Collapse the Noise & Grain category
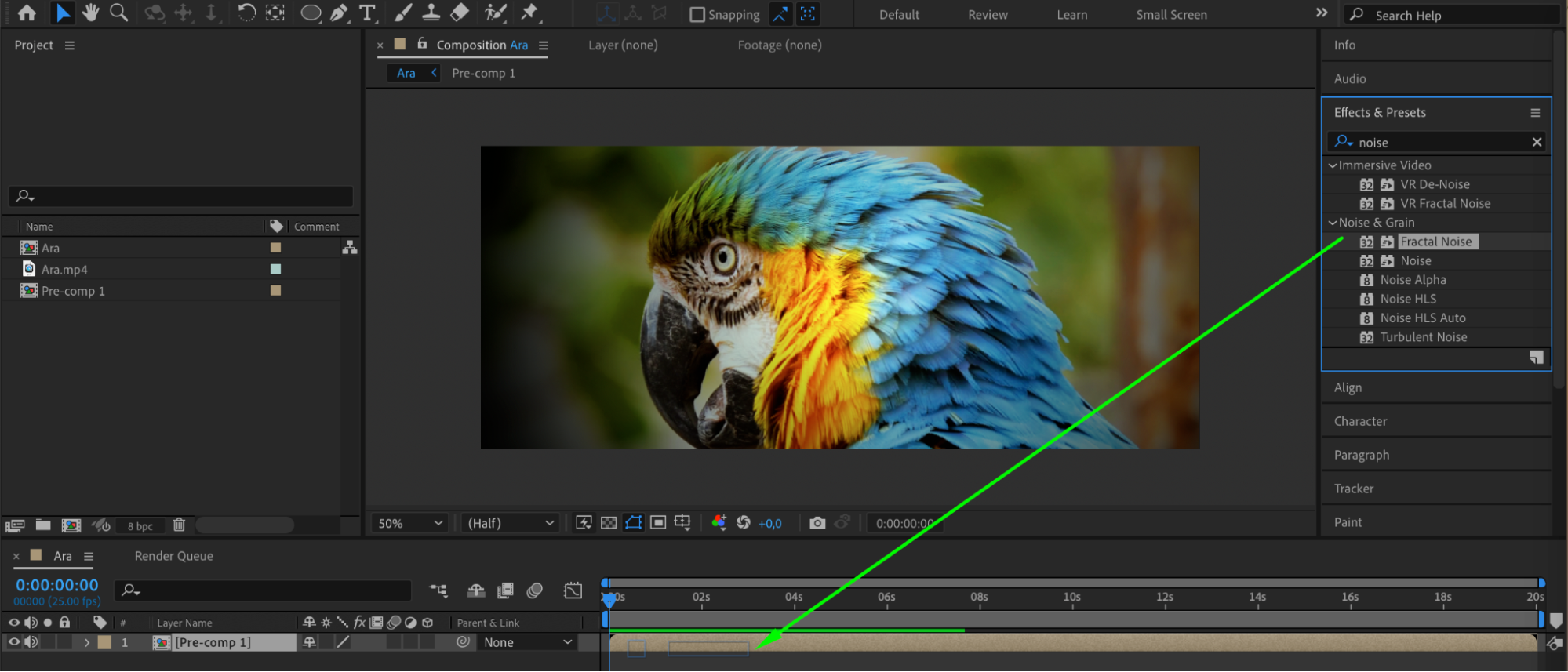The height and width of the screenshot is (672, 1568). (x=1332, y=223)
